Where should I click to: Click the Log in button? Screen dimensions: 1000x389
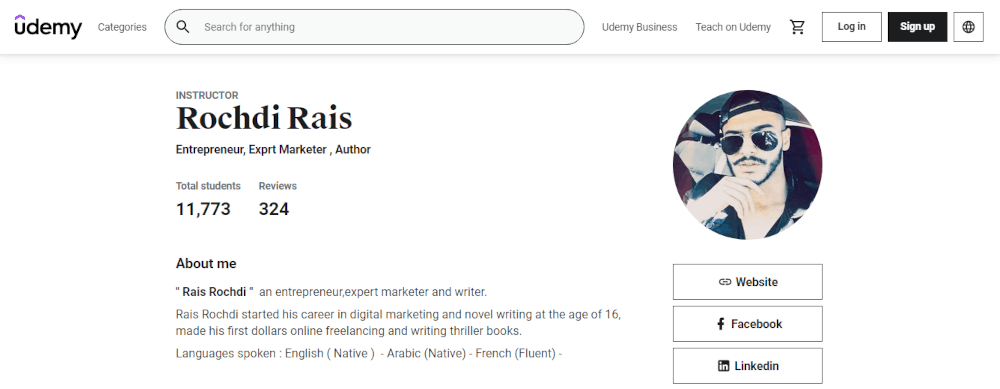click(x=851, y=27)
